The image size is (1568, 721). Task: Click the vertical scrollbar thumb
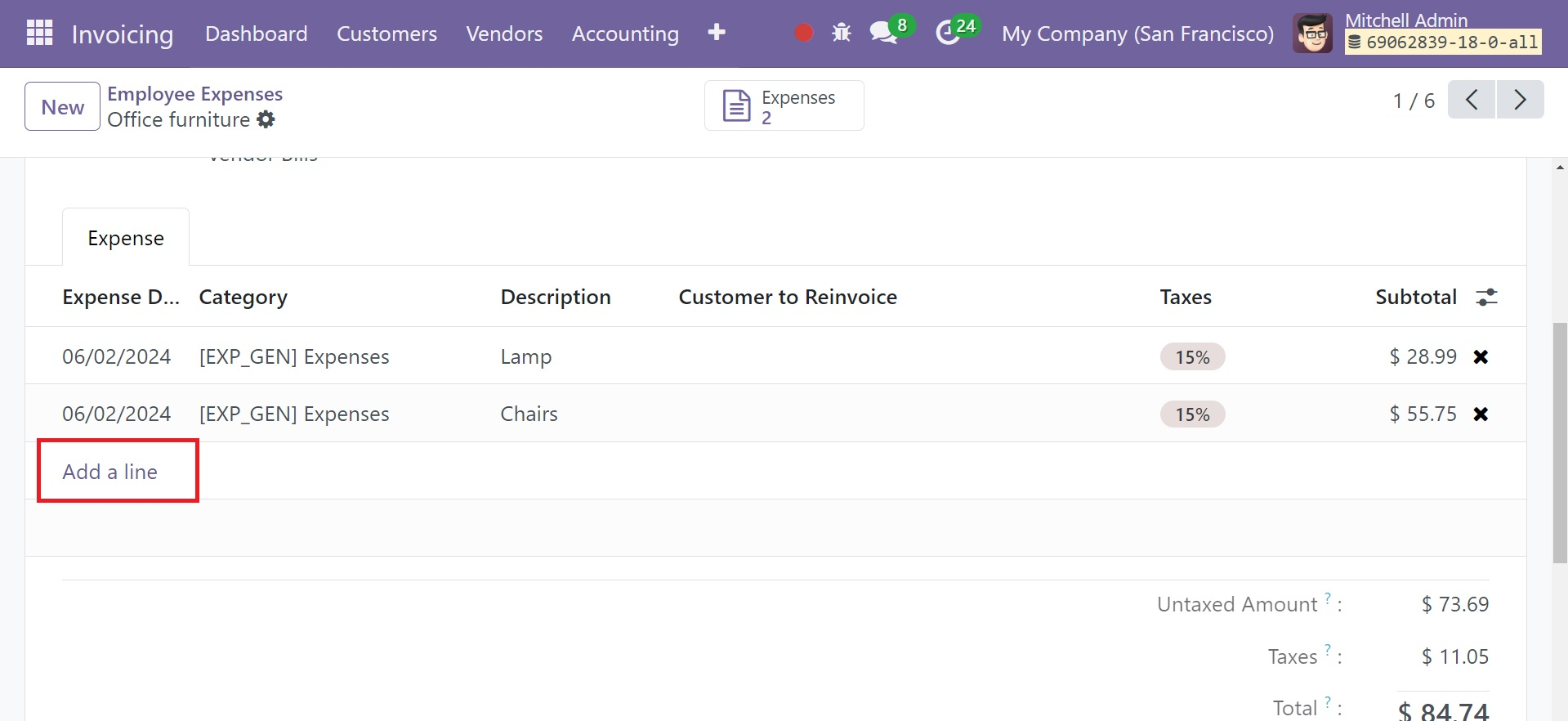point(1560,443)
